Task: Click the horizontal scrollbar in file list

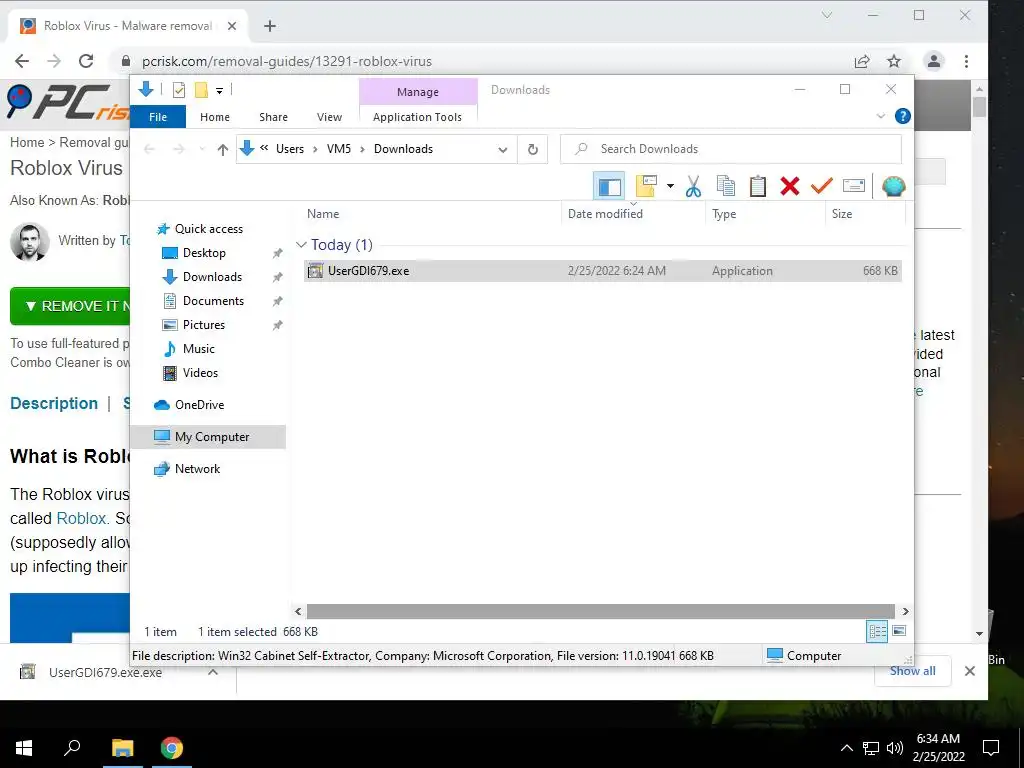Action: click(x=601, y=611)
